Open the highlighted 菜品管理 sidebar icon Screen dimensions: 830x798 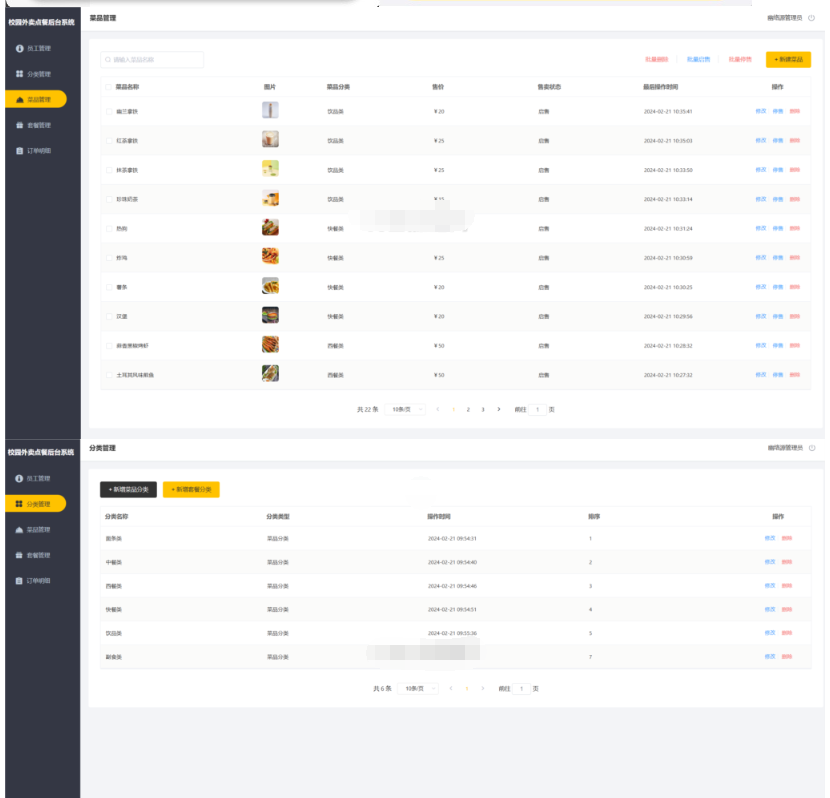click(x=20, y=100)
